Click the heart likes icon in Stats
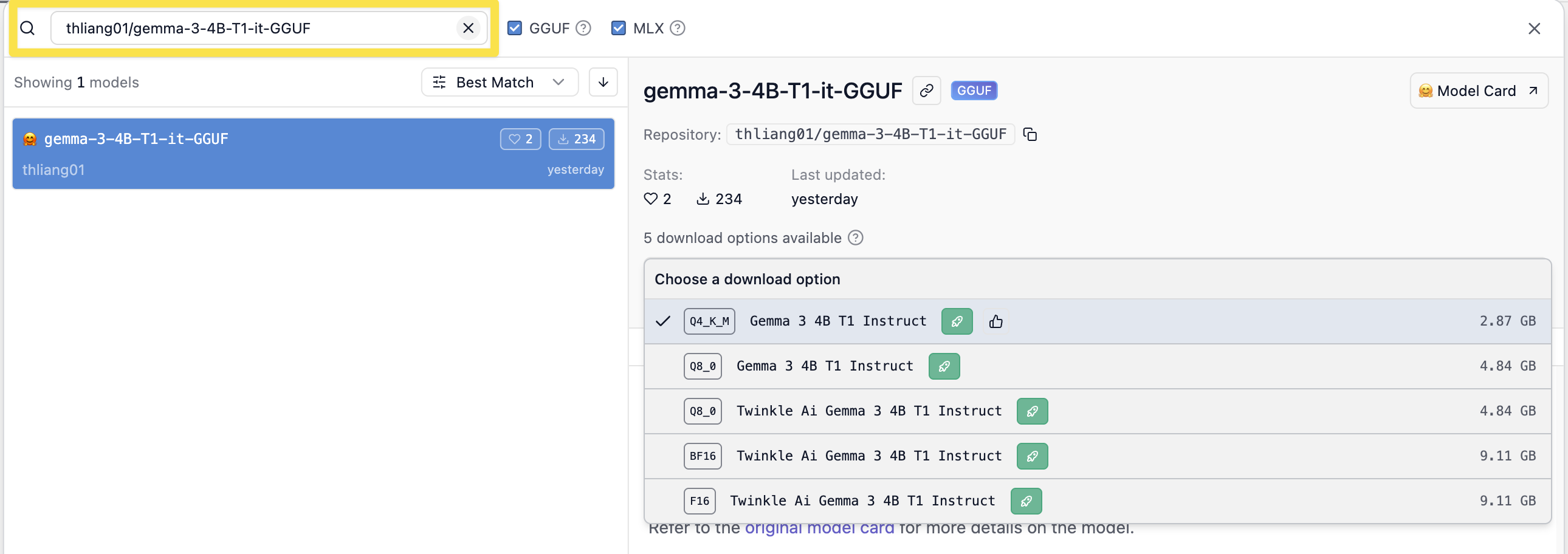 (651, 199)
